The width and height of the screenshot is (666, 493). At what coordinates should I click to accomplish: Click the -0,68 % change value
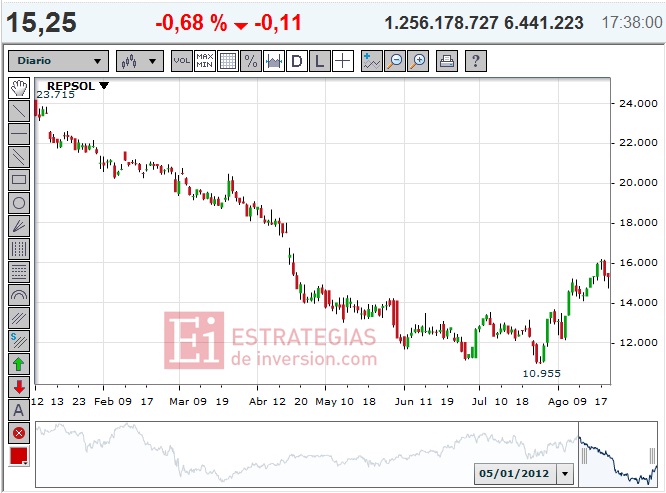[191, 23]
